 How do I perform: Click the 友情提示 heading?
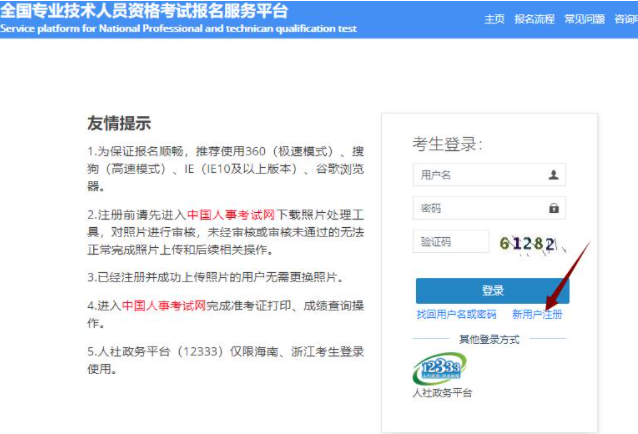(119, 124)
